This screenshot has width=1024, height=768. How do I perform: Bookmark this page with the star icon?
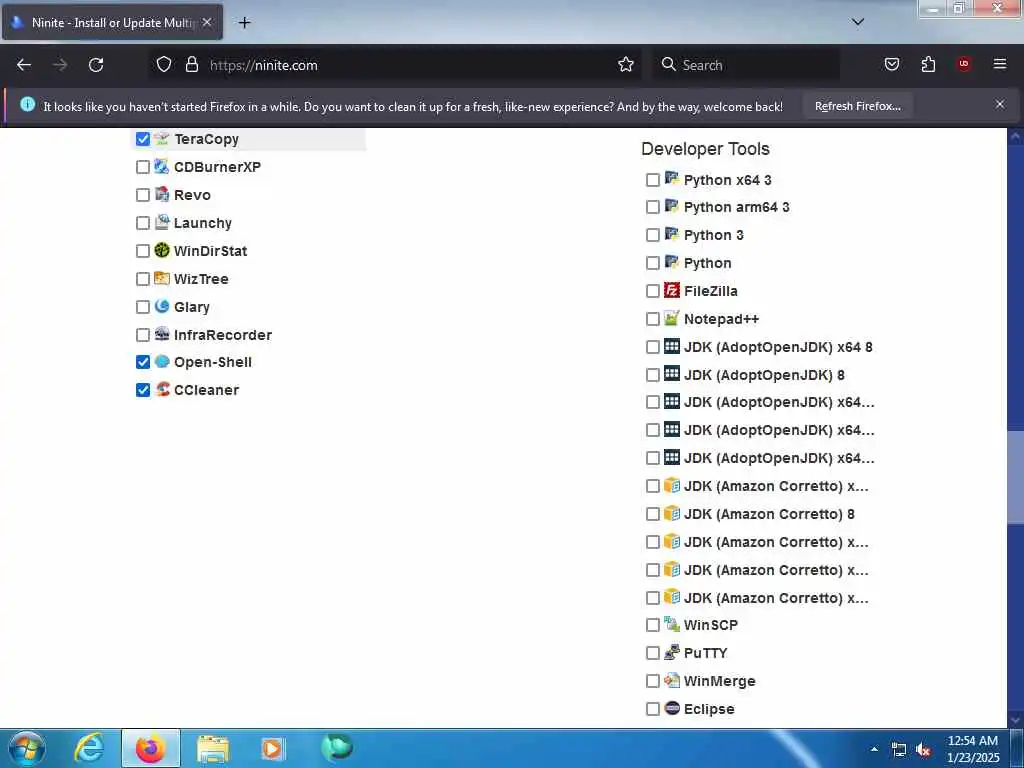626,65
